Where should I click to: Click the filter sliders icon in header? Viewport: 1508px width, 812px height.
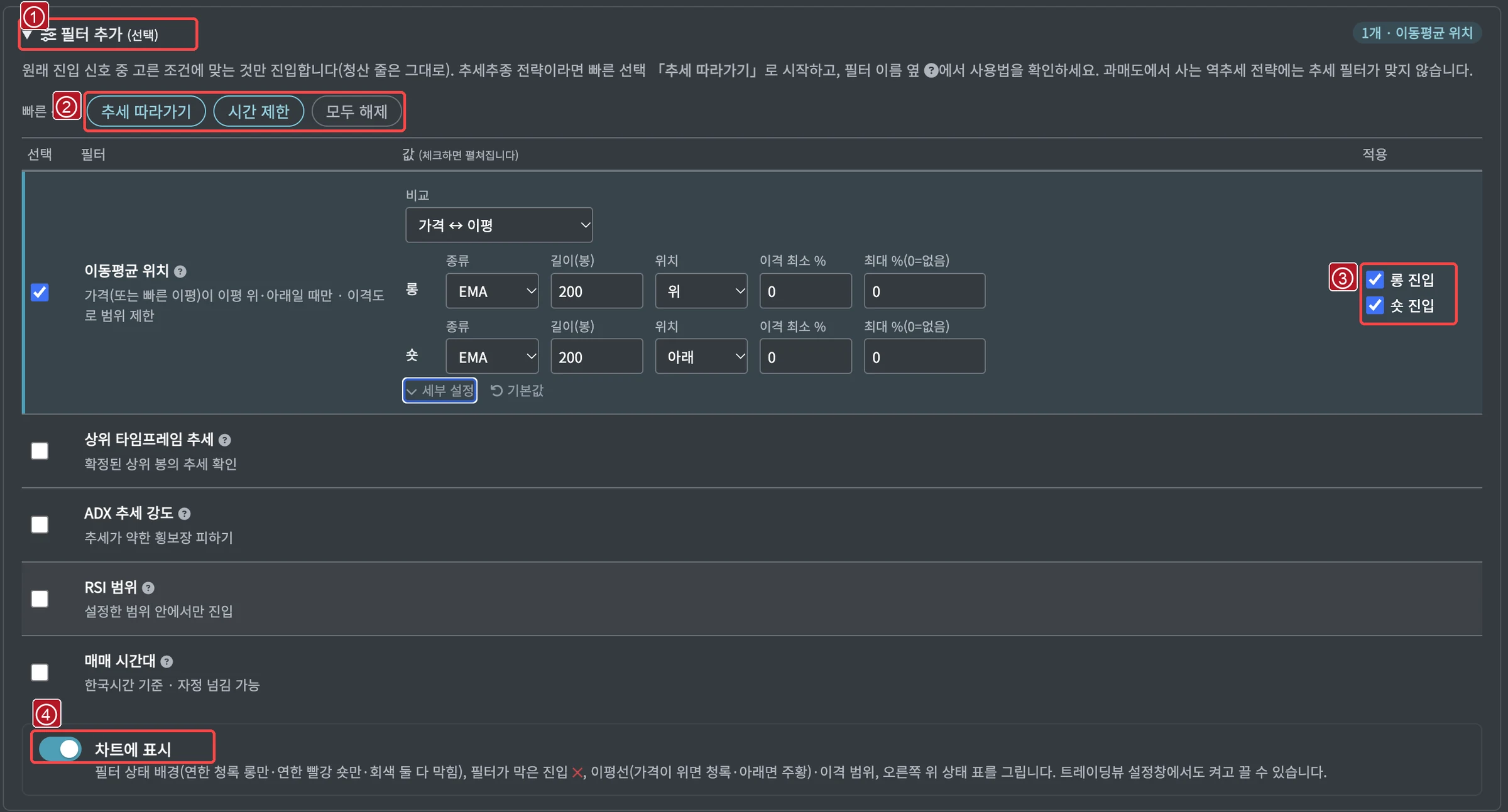click(48, 35)
